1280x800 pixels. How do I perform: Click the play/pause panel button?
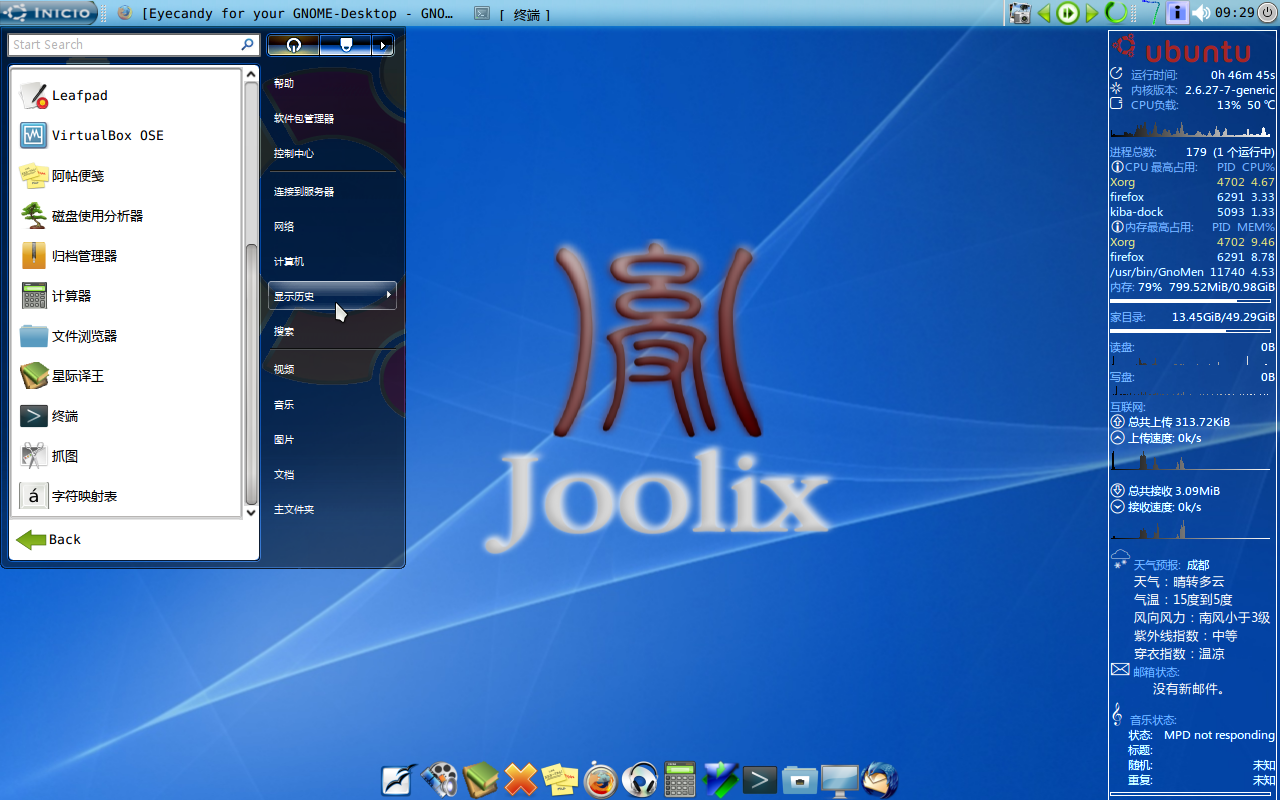[x=1068, y=13]
